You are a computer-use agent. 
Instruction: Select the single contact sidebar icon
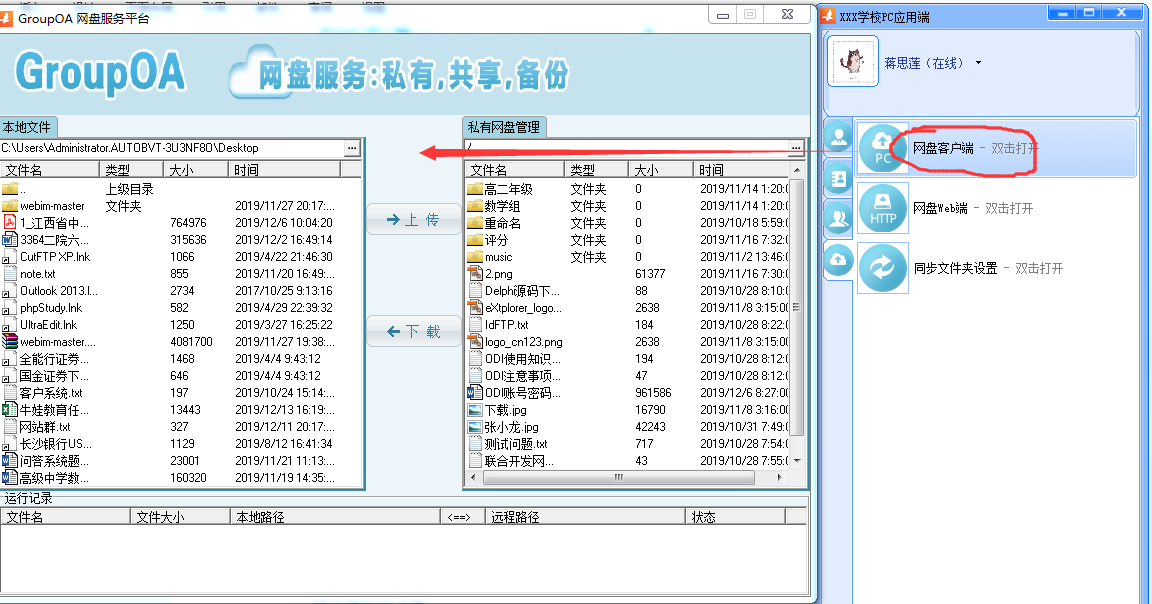point(838,138)
